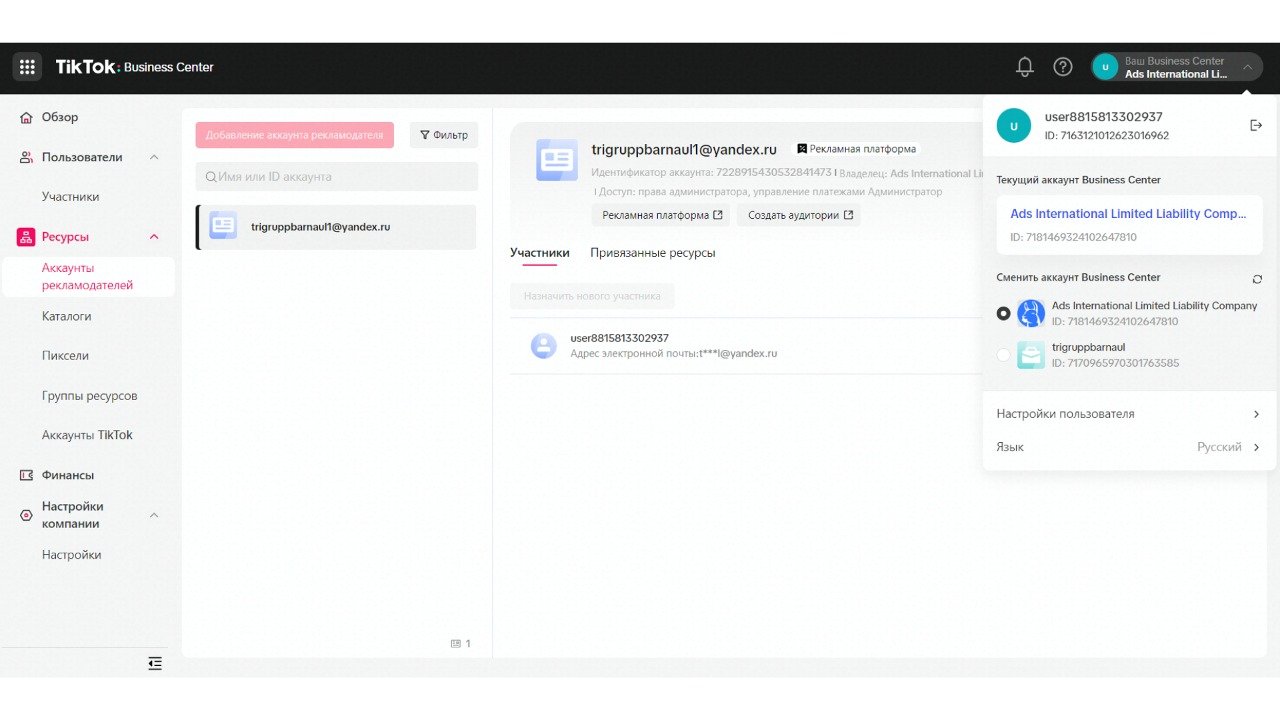Click the Сменить аккаунт Business Center heading
The height and width of the screenshot is (720, 1280).
pyautogui.click(x=1079, y=278)
